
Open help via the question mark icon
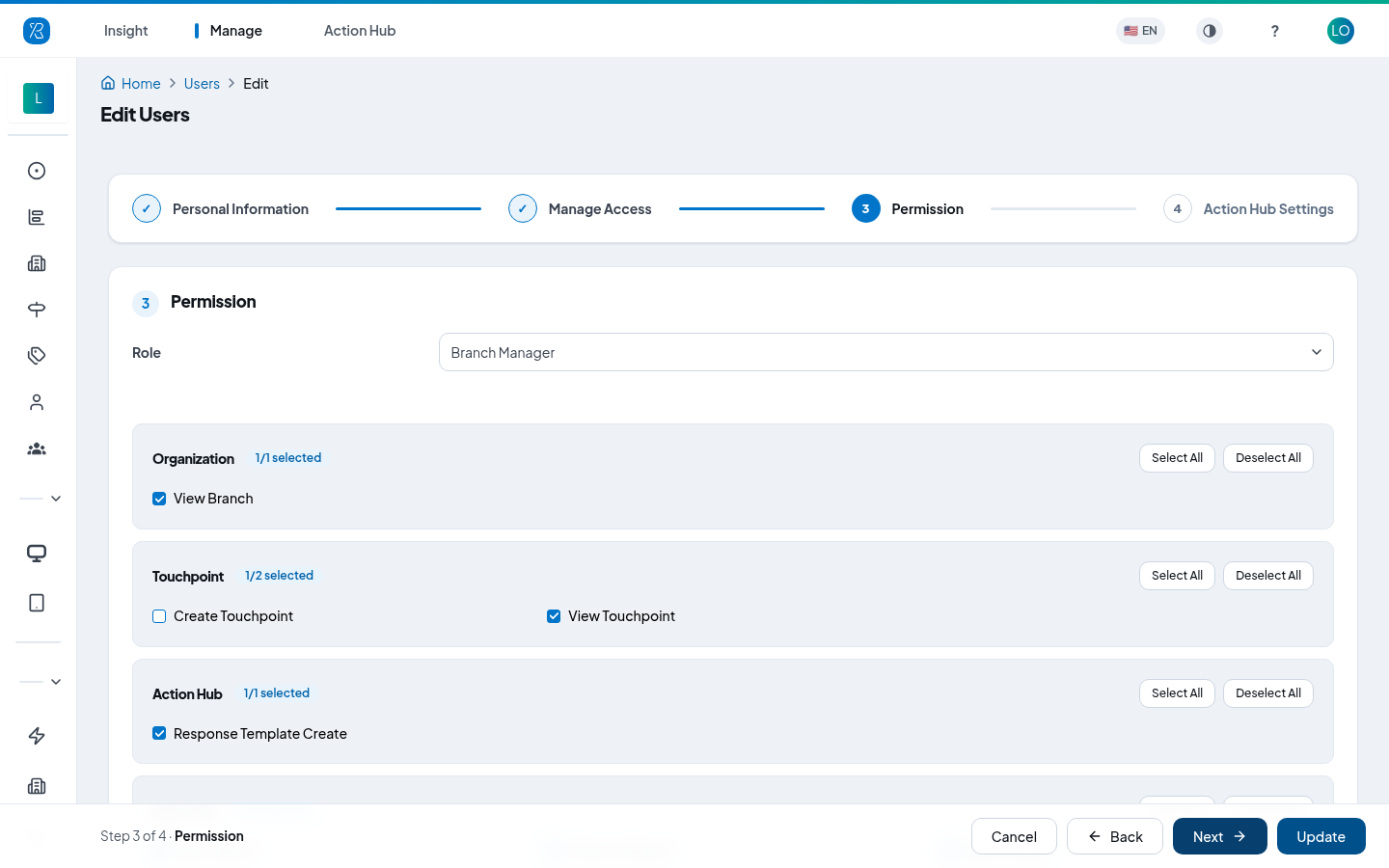pyautogui.click(x=1275, y=31)
